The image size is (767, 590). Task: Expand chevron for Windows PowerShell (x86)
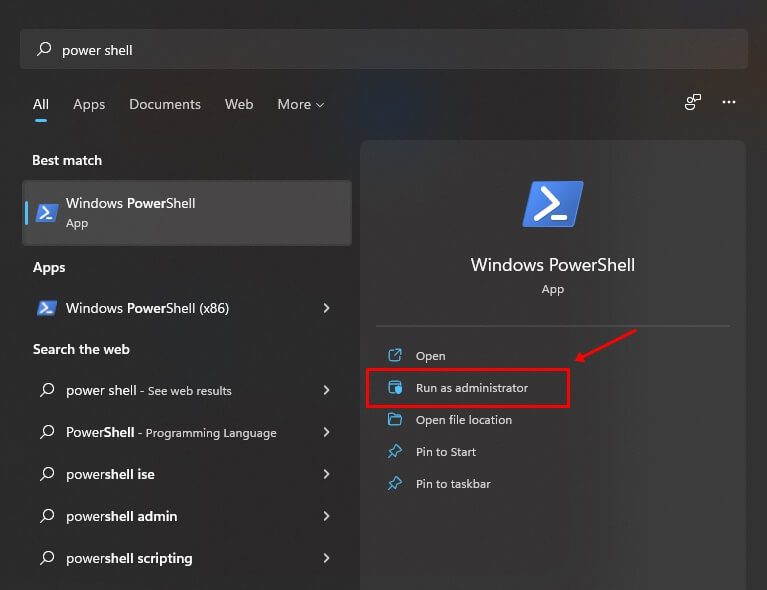(326, 308)
